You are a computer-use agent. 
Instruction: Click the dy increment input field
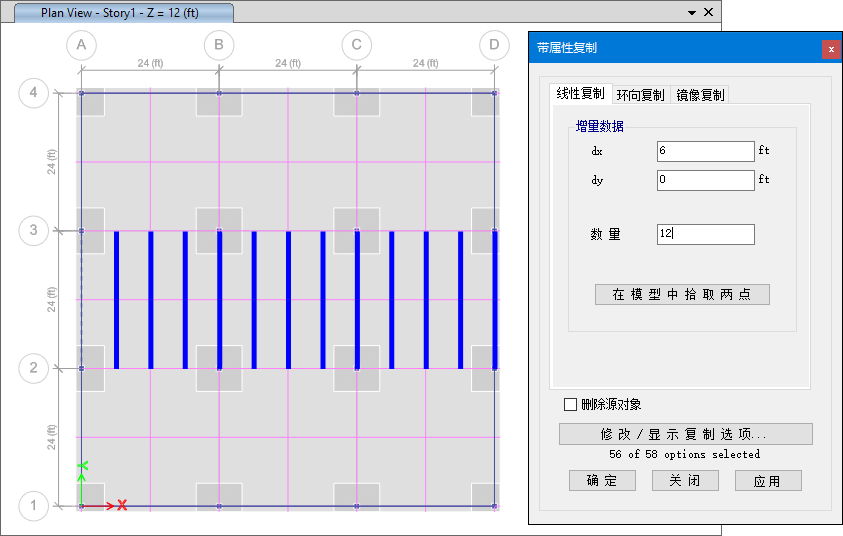pyautogui.click(x=705, y=180)
